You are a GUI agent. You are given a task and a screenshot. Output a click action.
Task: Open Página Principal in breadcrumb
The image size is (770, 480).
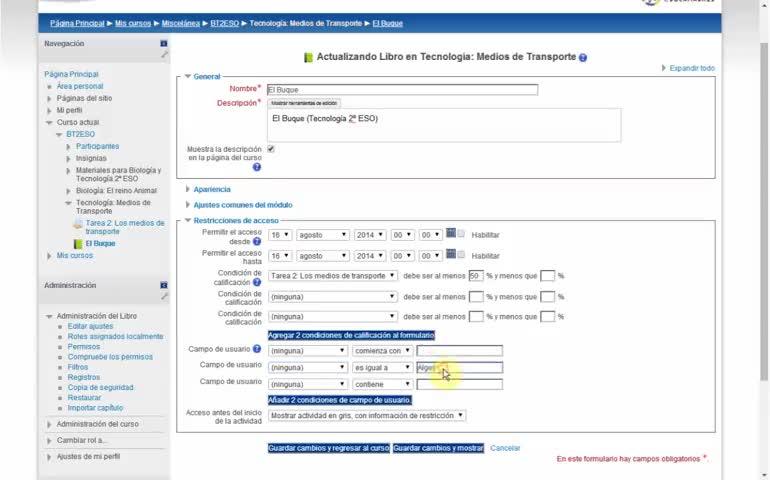pos(77,23)
